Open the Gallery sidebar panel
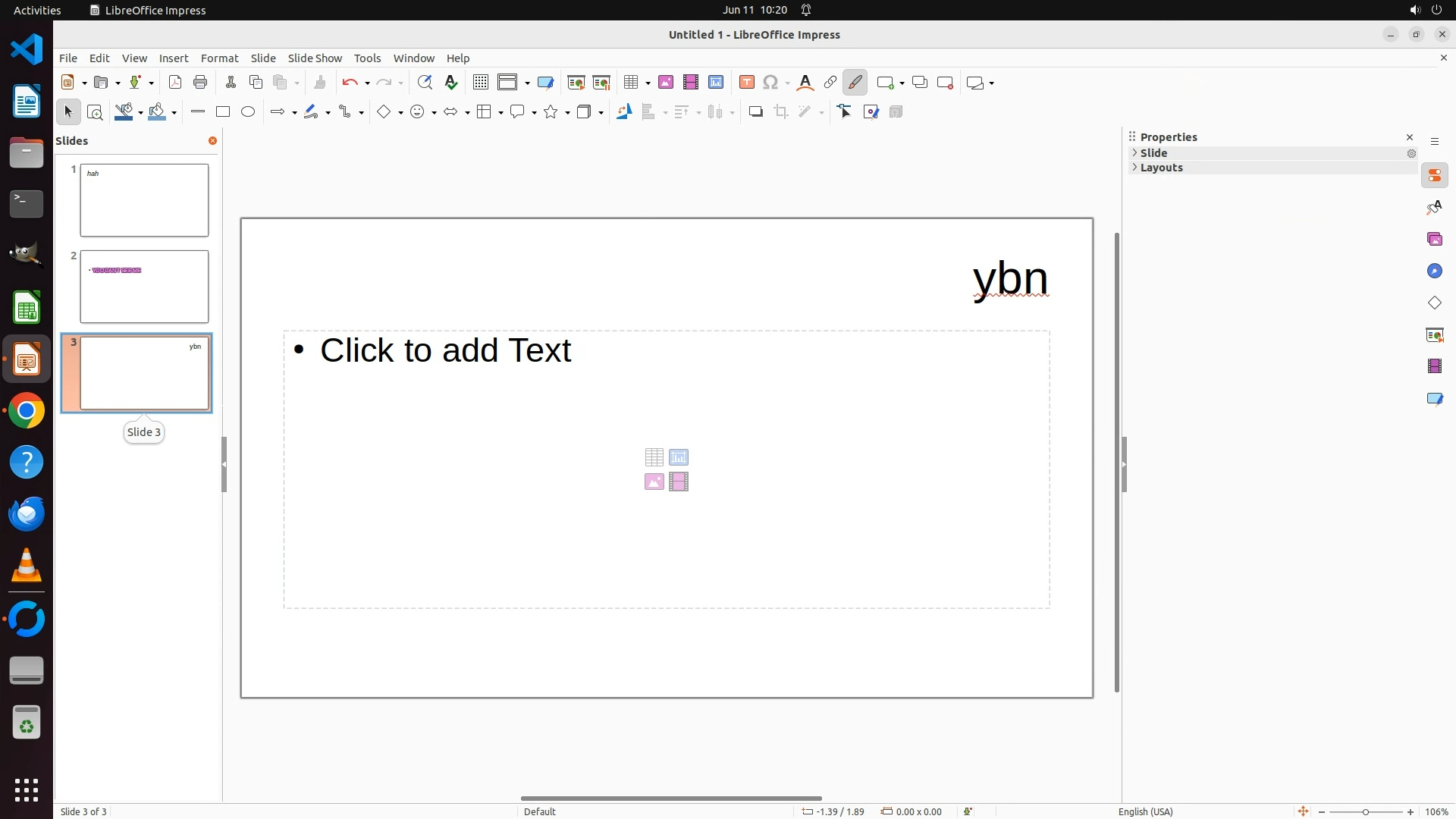This screenshot has height=819, width=1456. tap(1434, 240)
